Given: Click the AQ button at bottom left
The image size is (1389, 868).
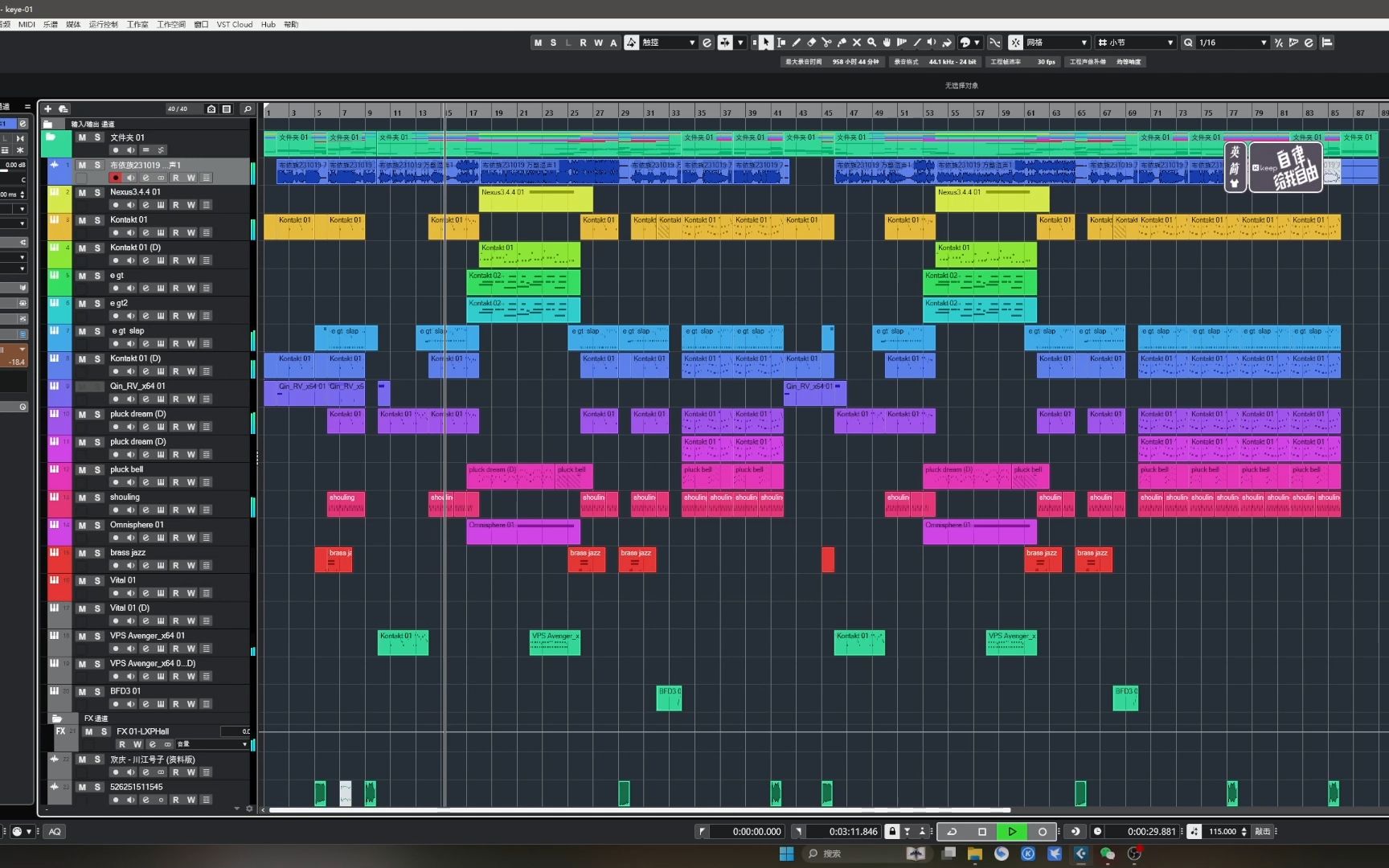Looking at the screenshot, I should click(55, 832).
